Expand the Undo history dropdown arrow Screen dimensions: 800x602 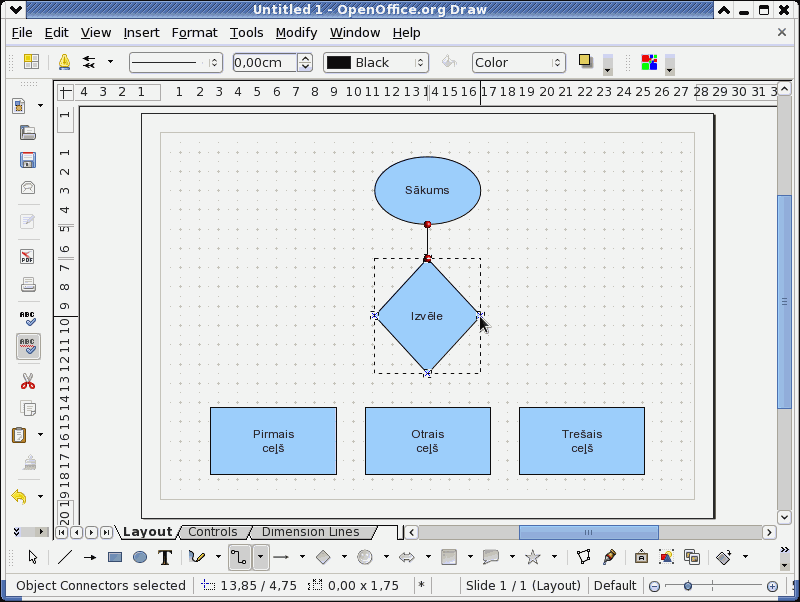(40, 496)
